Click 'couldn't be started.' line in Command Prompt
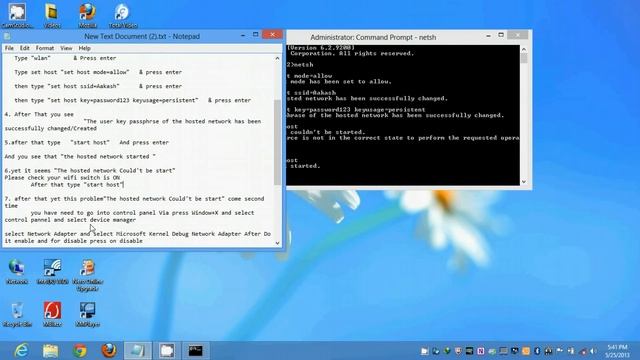The height and width of the screenshot is (360, 640). (327, 132)
